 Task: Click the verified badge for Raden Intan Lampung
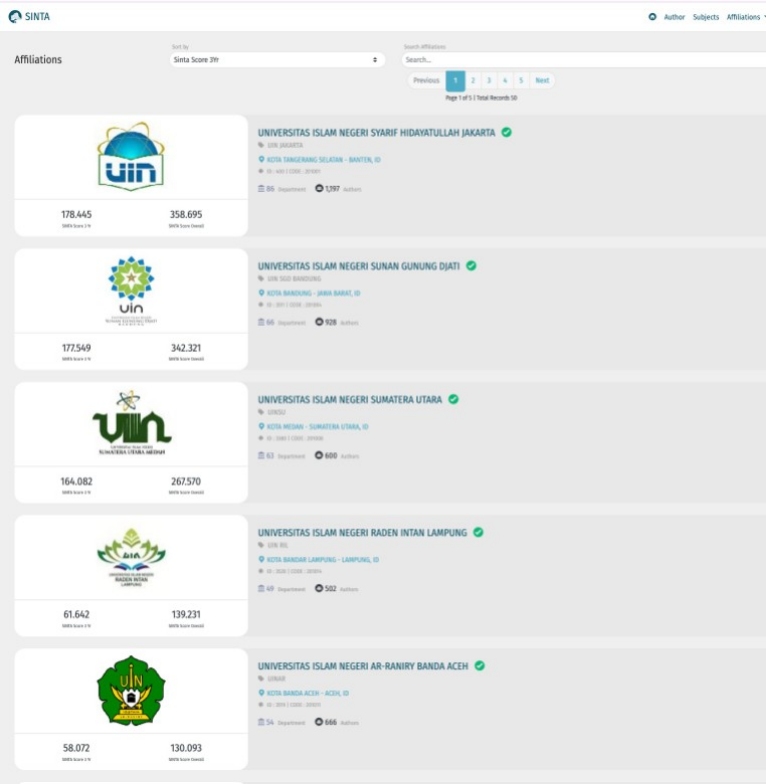coord(478,533)
